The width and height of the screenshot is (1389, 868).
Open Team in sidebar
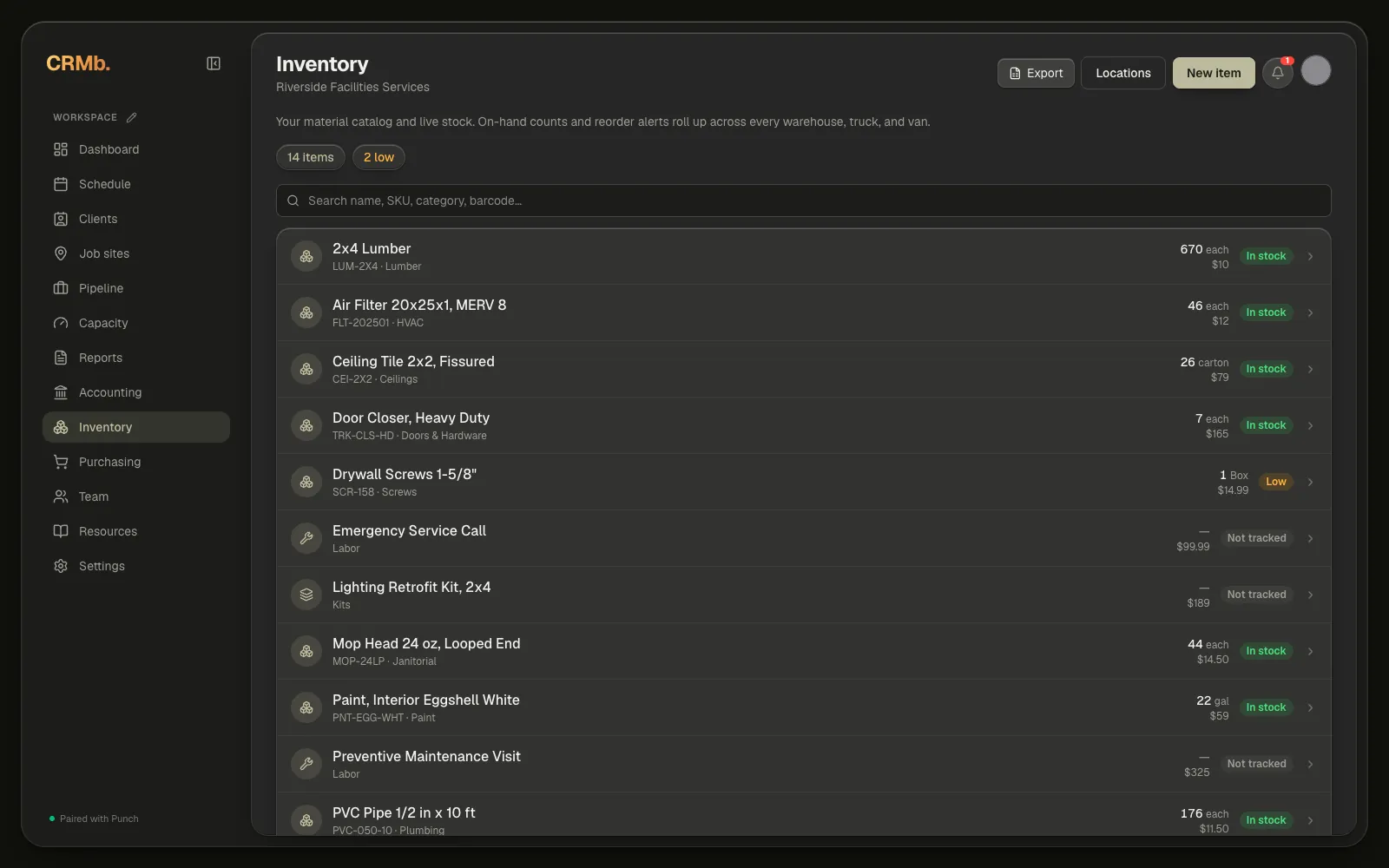[x=136, y=496]
